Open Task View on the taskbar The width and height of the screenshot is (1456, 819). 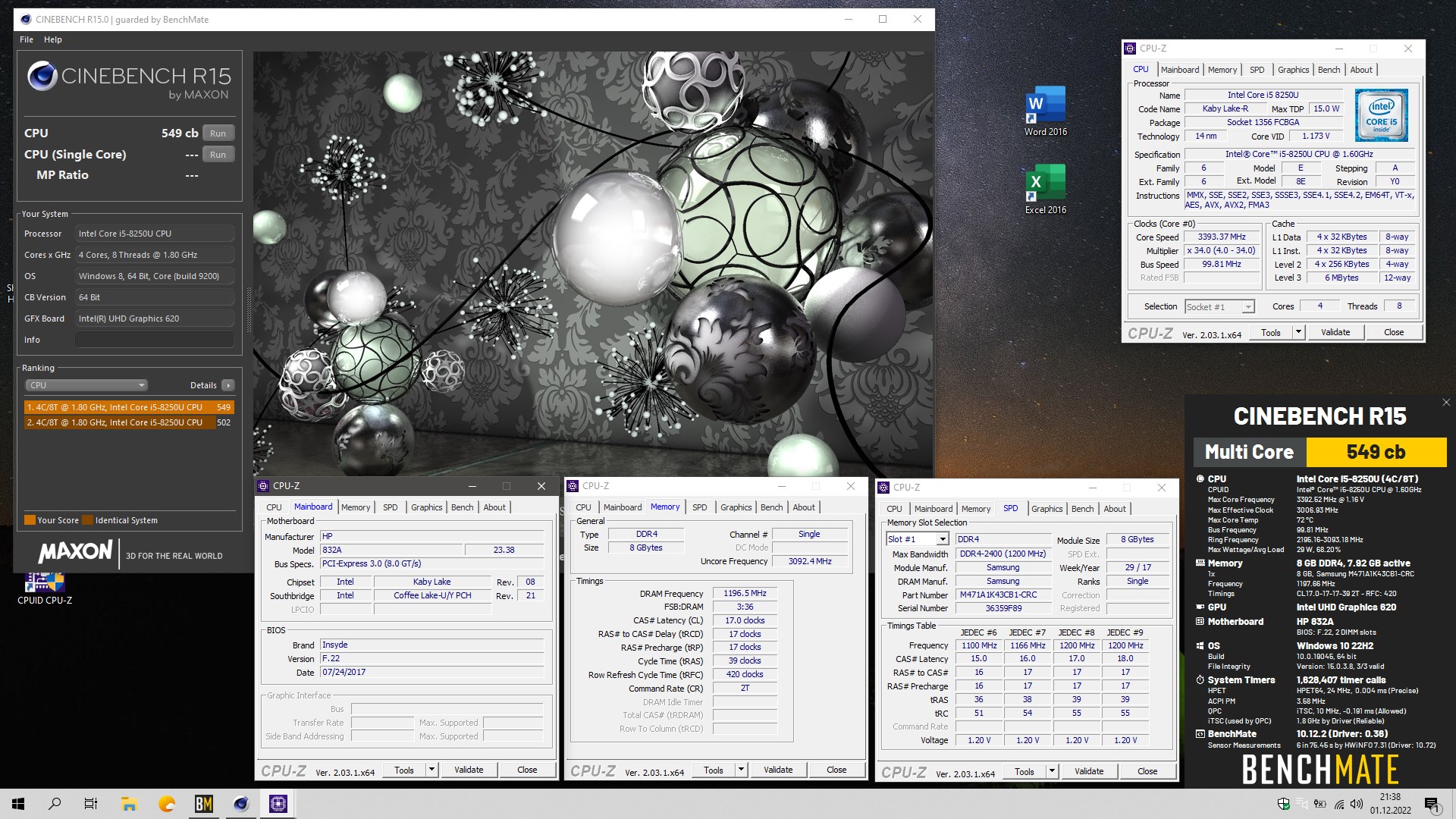91,804
